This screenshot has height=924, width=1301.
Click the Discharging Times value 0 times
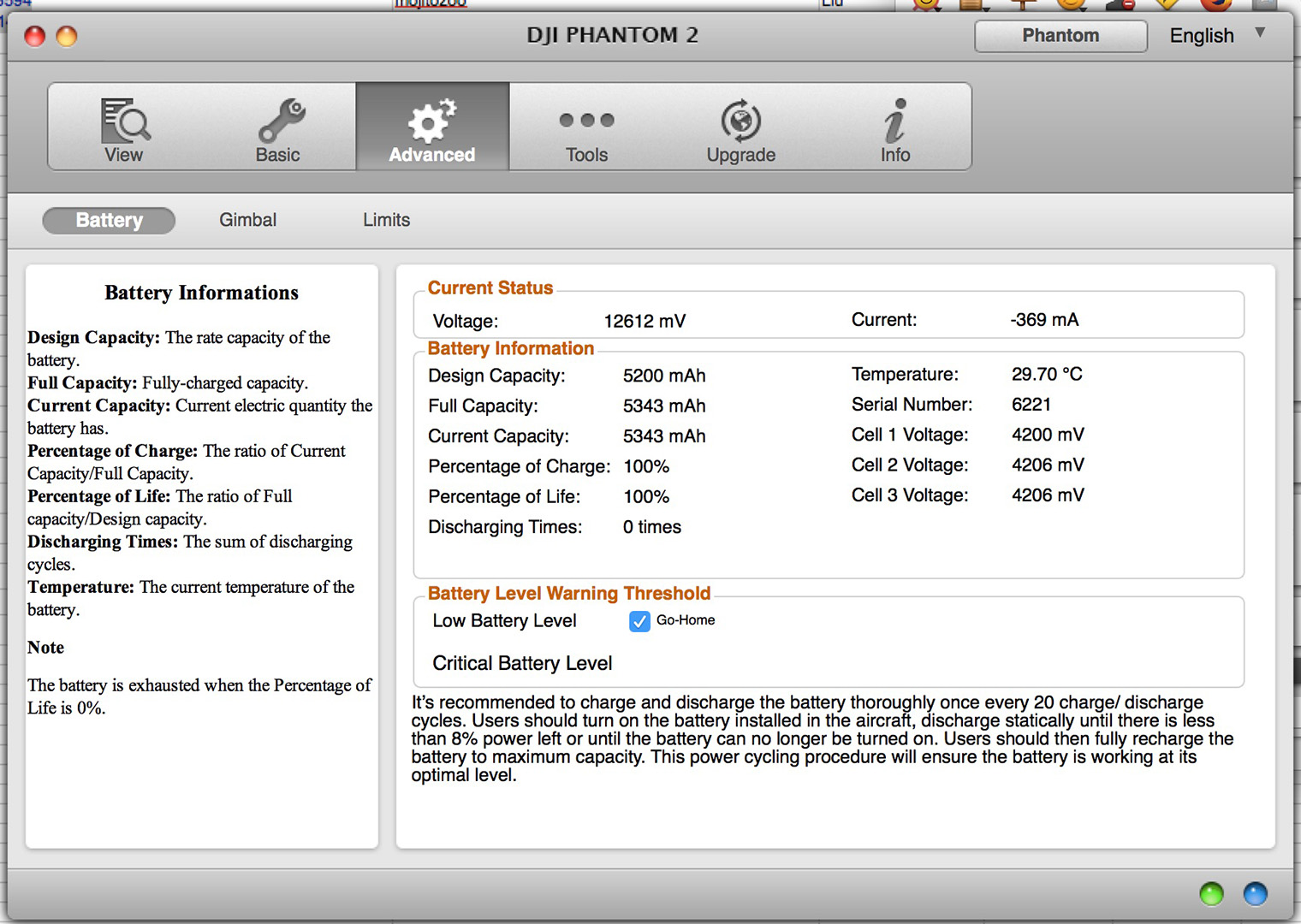click(652, 527)
